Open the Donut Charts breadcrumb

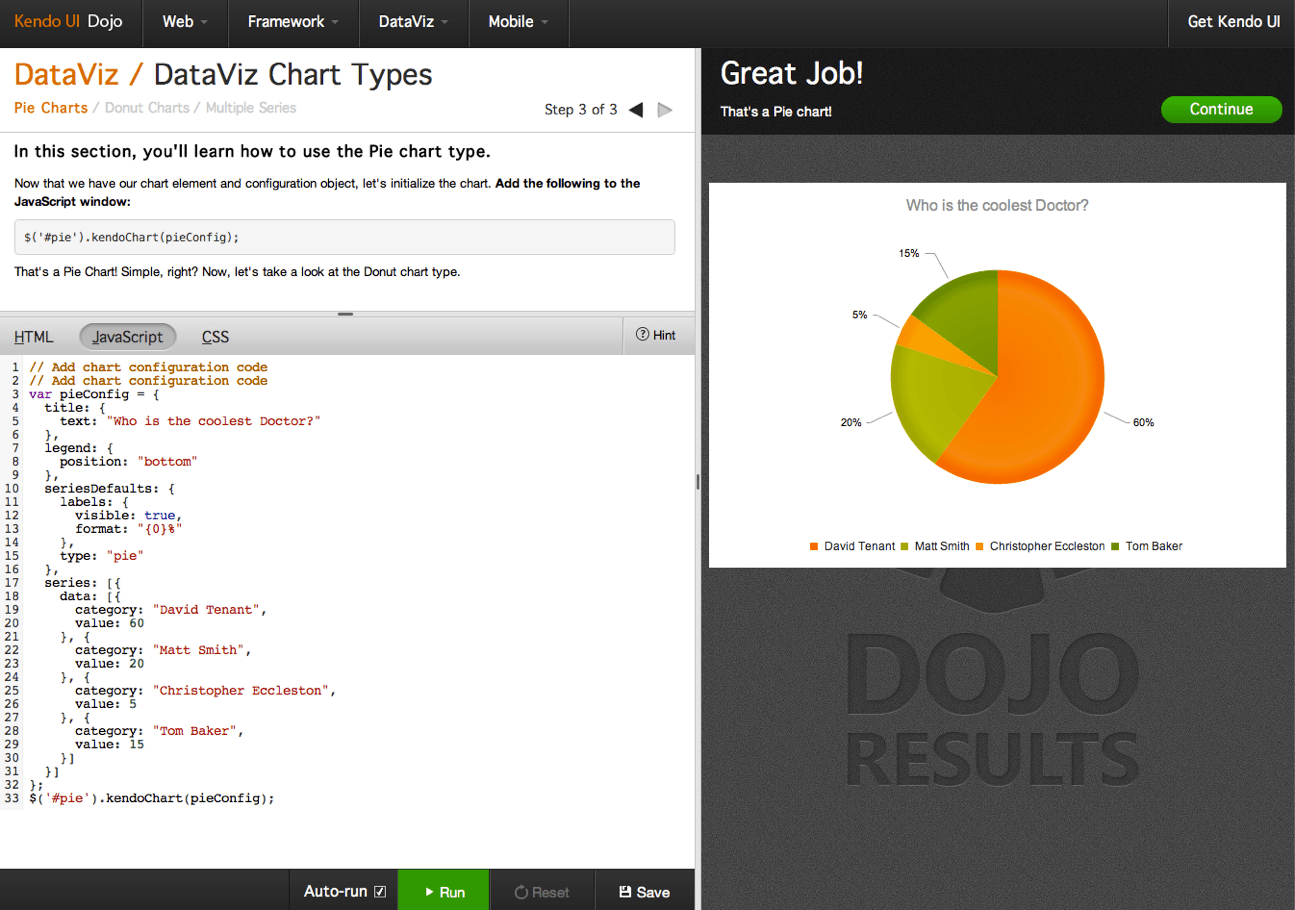tap(147, 107)
